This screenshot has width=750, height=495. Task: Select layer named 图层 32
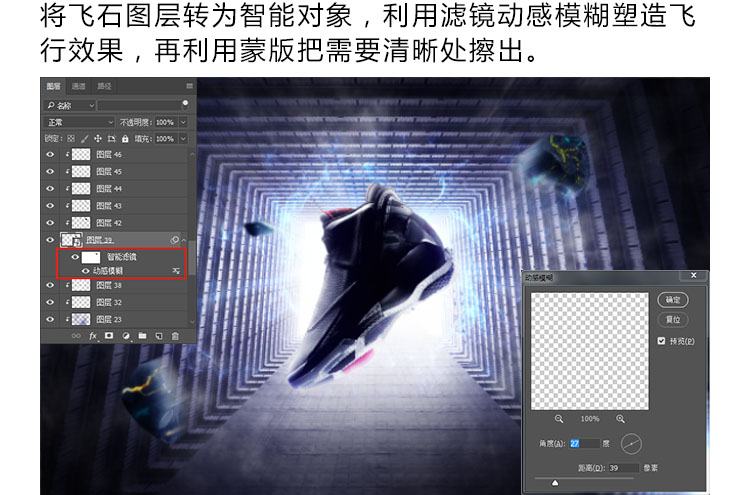[109, 302]
